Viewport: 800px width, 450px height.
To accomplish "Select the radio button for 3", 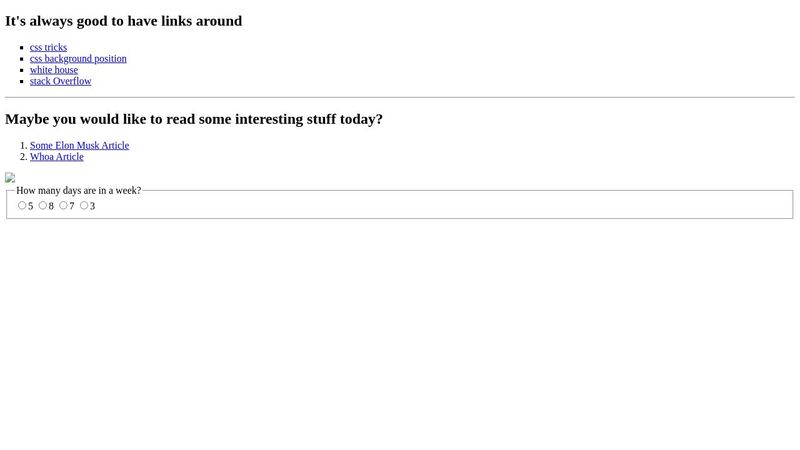I will pyautogui.click(x=84, y=205).
